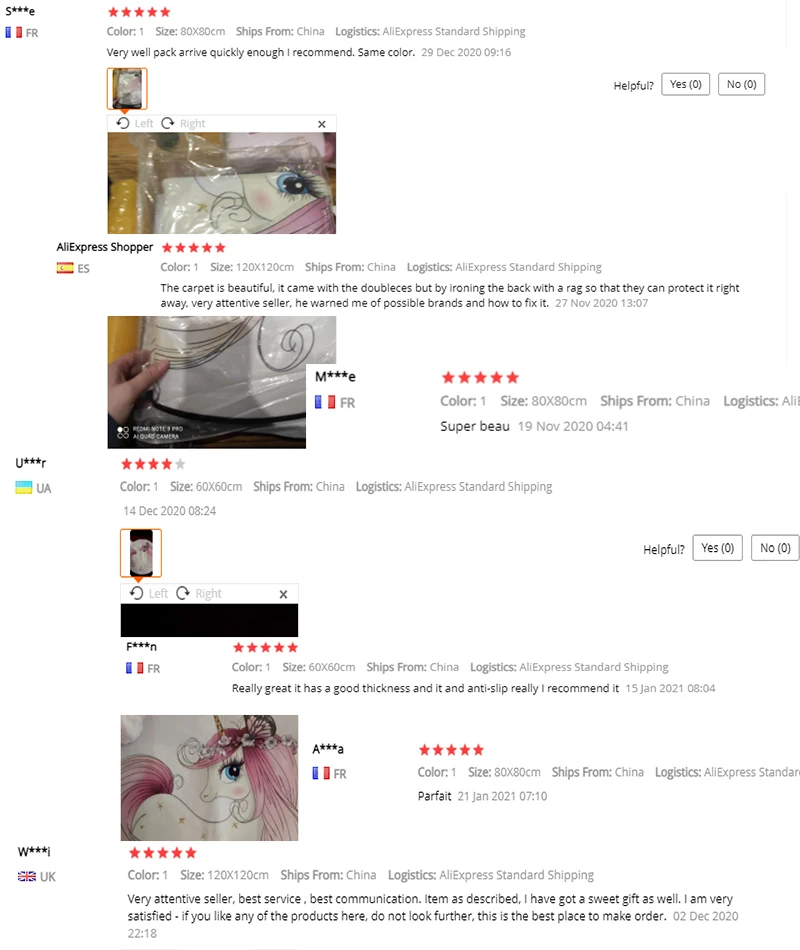This screenshot has width=800, height=950.
Task: Open U***r's small review thumbnail
Action: (141, 553)
